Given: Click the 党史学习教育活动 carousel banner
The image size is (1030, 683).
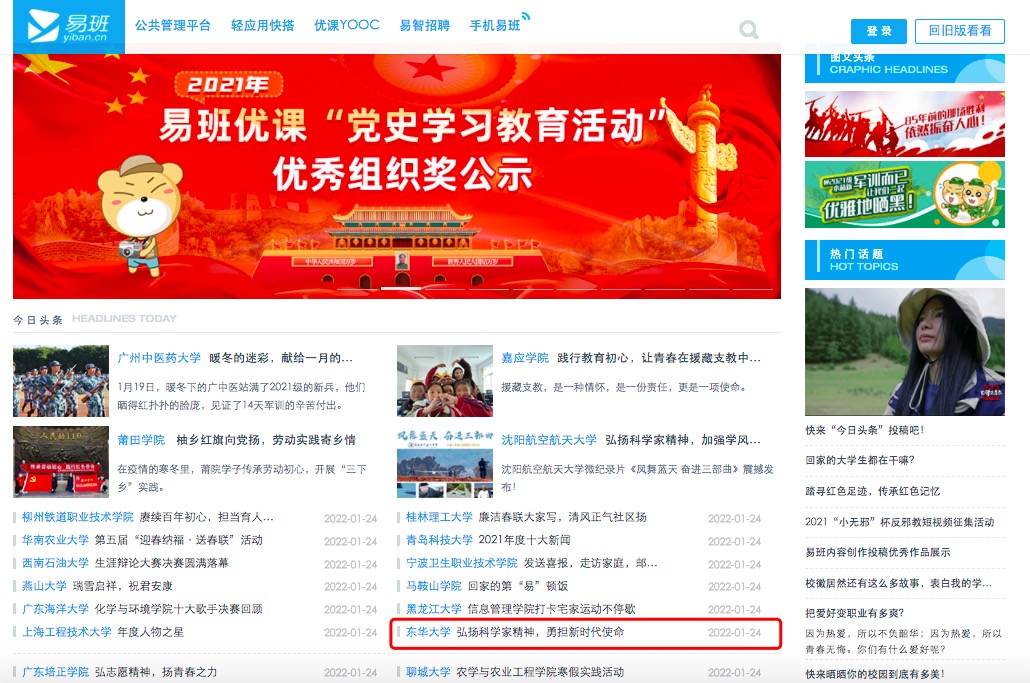Looking at the screenshot, I should (x=397, y=175).
